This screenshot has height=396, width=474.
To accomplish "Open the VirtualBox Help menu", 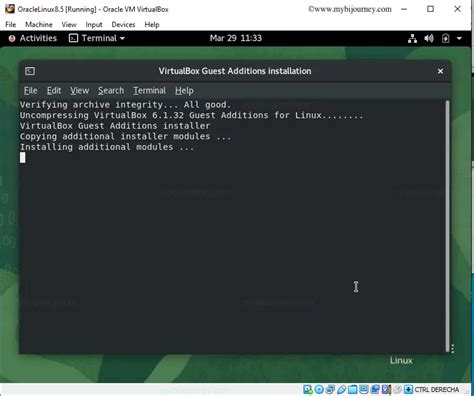I will coord(152,25).
